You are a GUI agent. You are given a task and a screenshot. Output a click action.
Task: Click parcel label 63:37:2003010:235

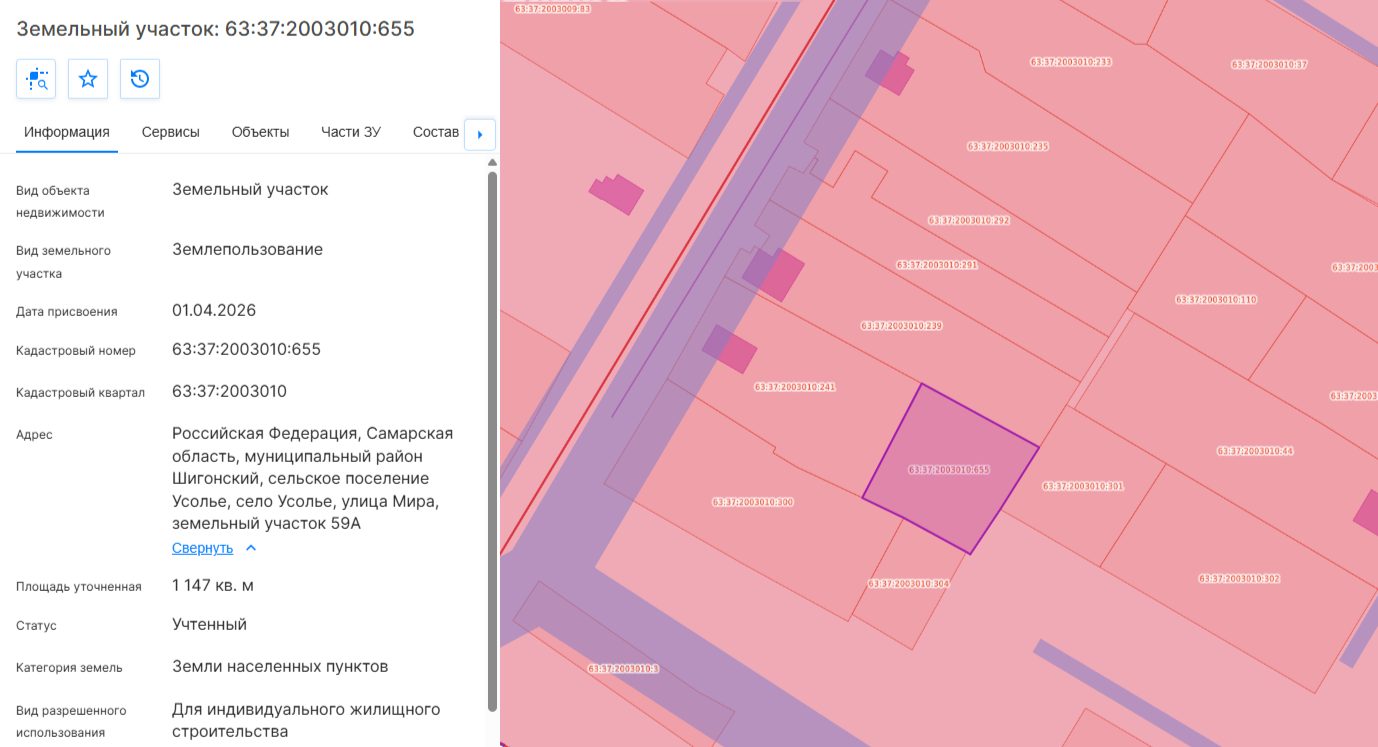click(x=1008, y=146)
